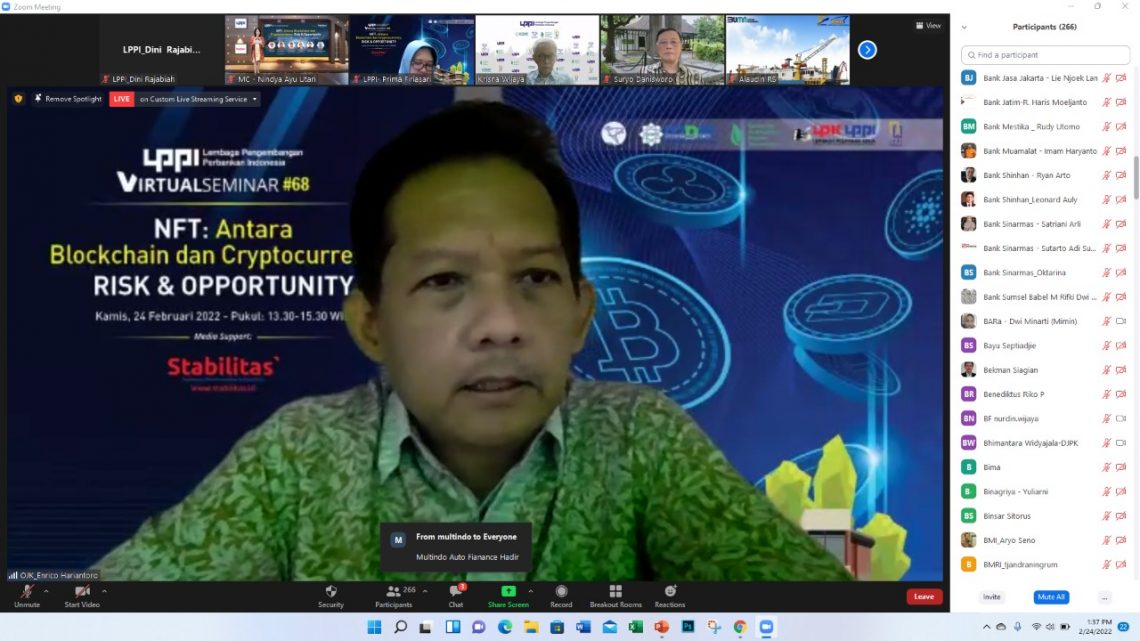Mute Bank Sinarmas - Satriani Arli's microphone
The height and width of the screenshot is (641, 1140).
click(x=1105, y=223)
